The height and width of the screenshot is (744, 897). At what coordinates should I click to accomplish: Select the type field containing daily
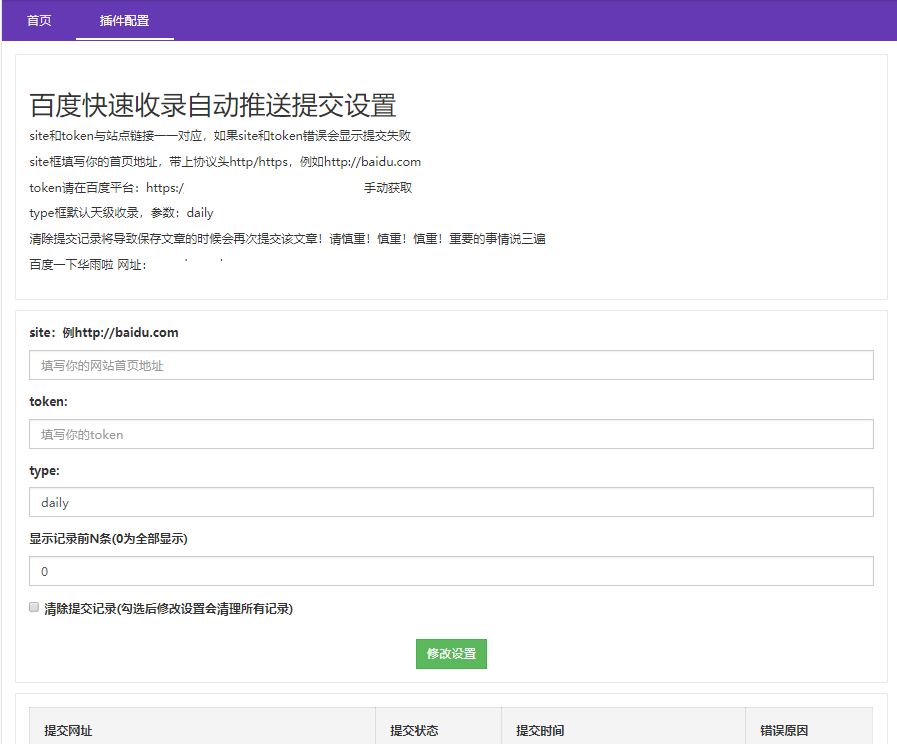[448, 502]
